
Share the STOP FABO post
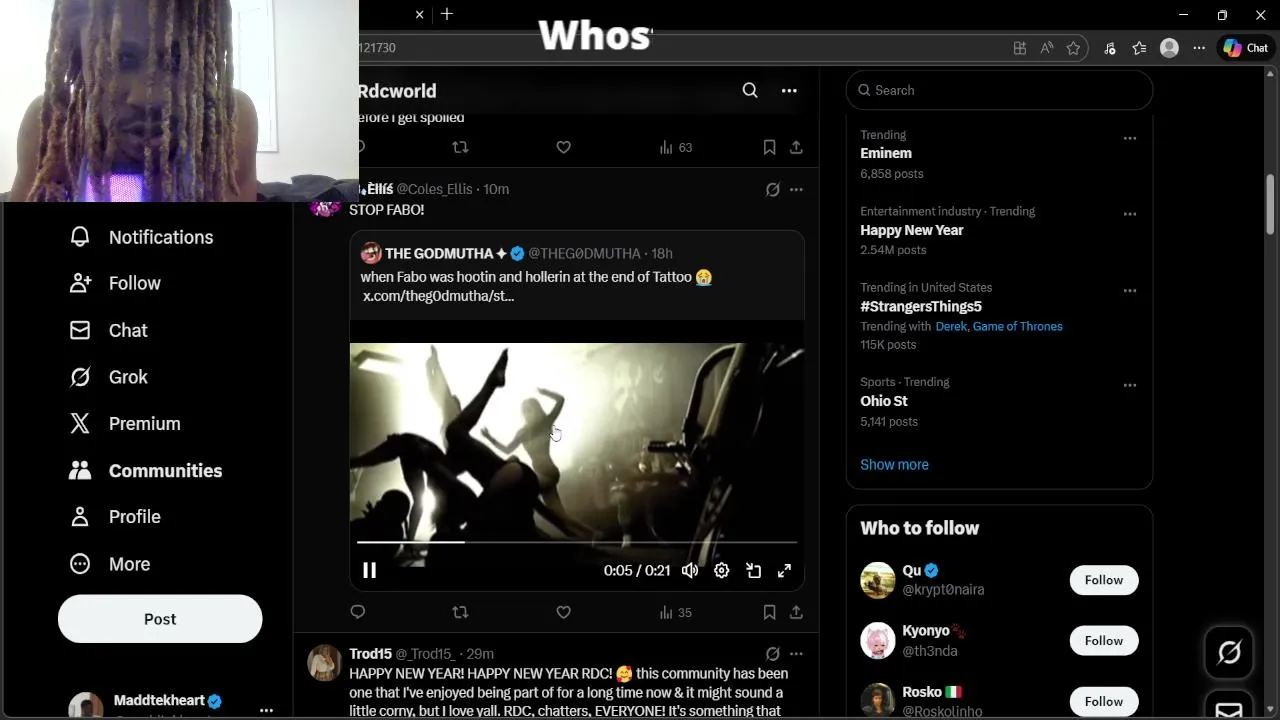pos(796,612)
